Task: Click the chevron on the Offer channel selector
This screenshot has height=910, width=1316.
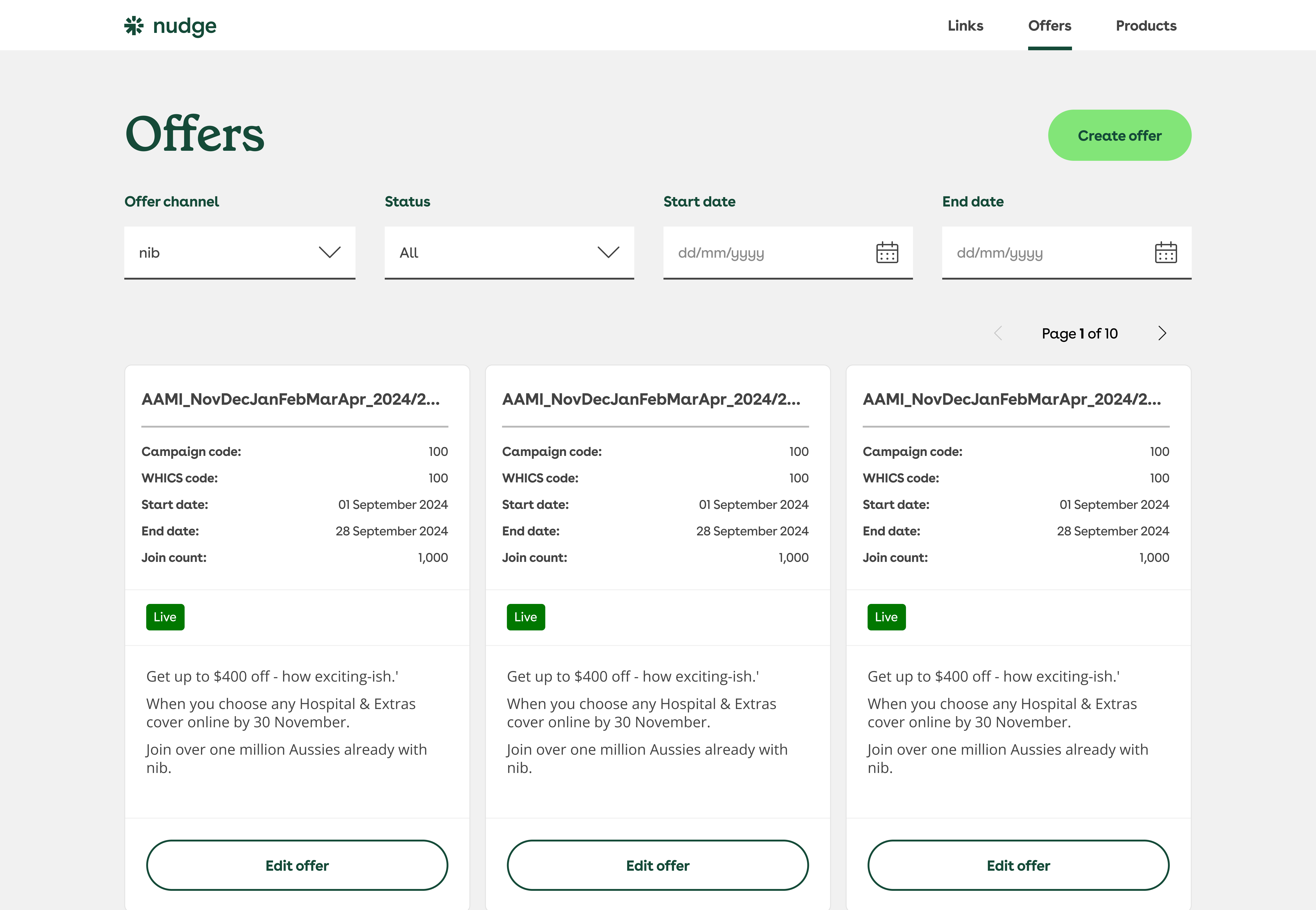Action: click(329, 252)
